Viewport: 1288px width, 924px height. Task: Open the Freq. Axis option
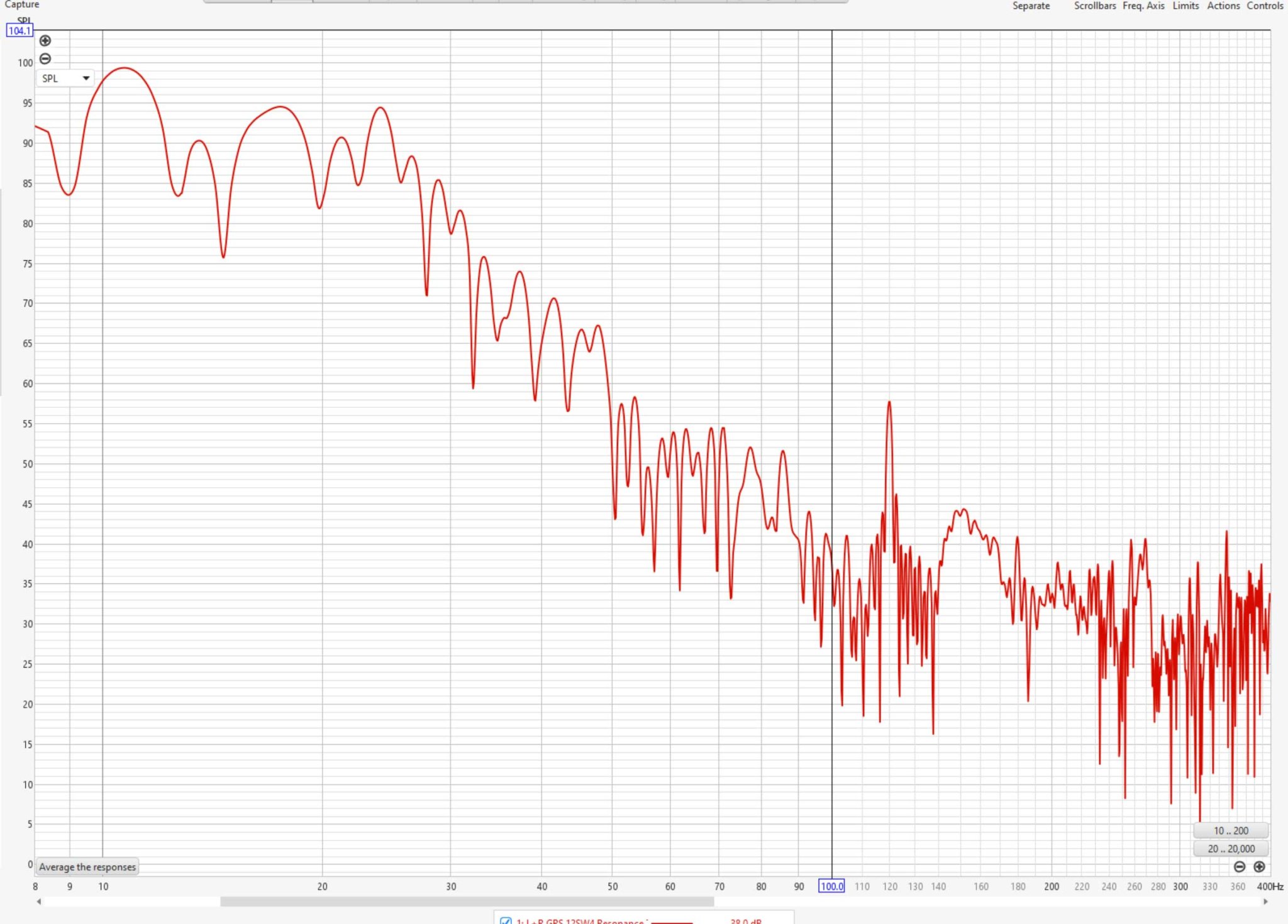click(x=1143, y=6)
